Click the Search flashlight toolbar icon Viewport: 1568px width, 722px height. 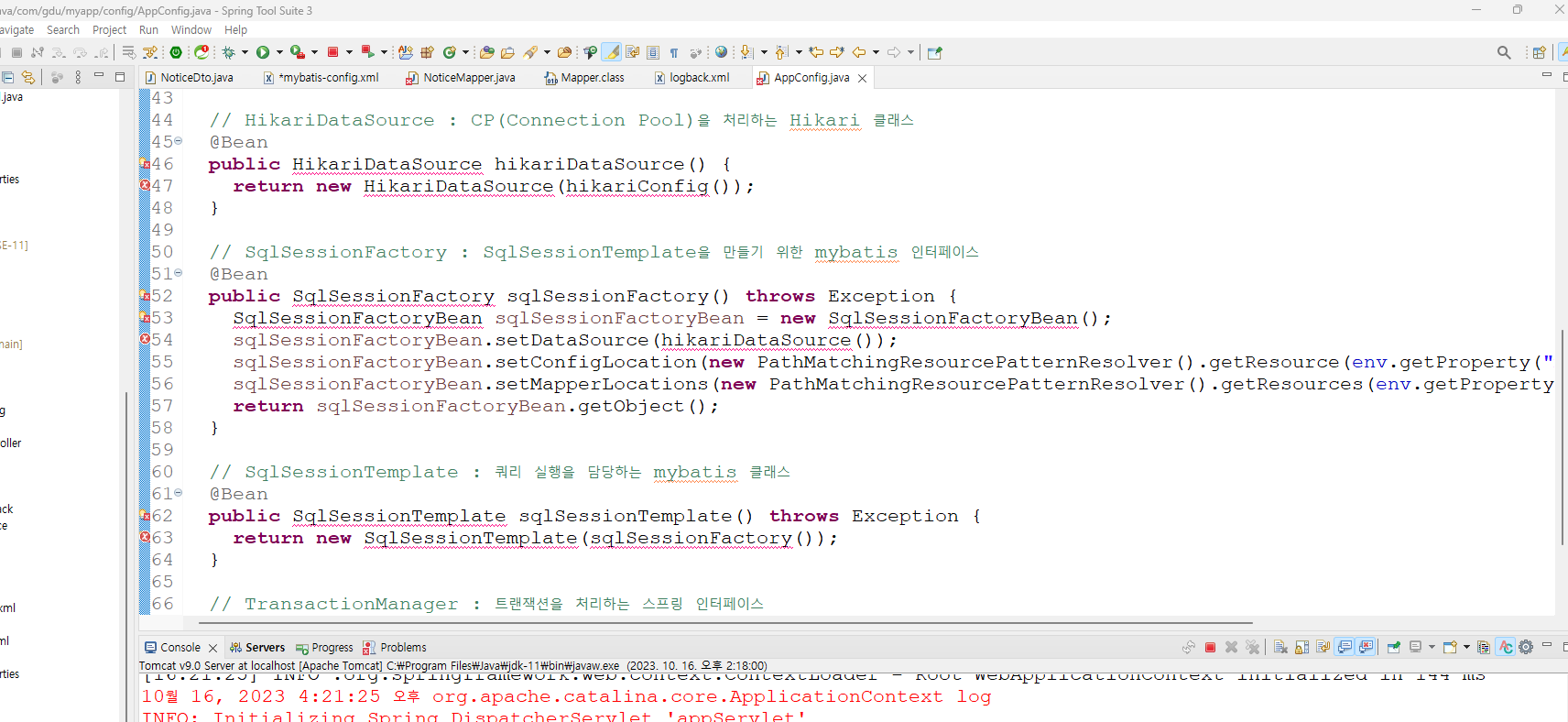(530, 52)
